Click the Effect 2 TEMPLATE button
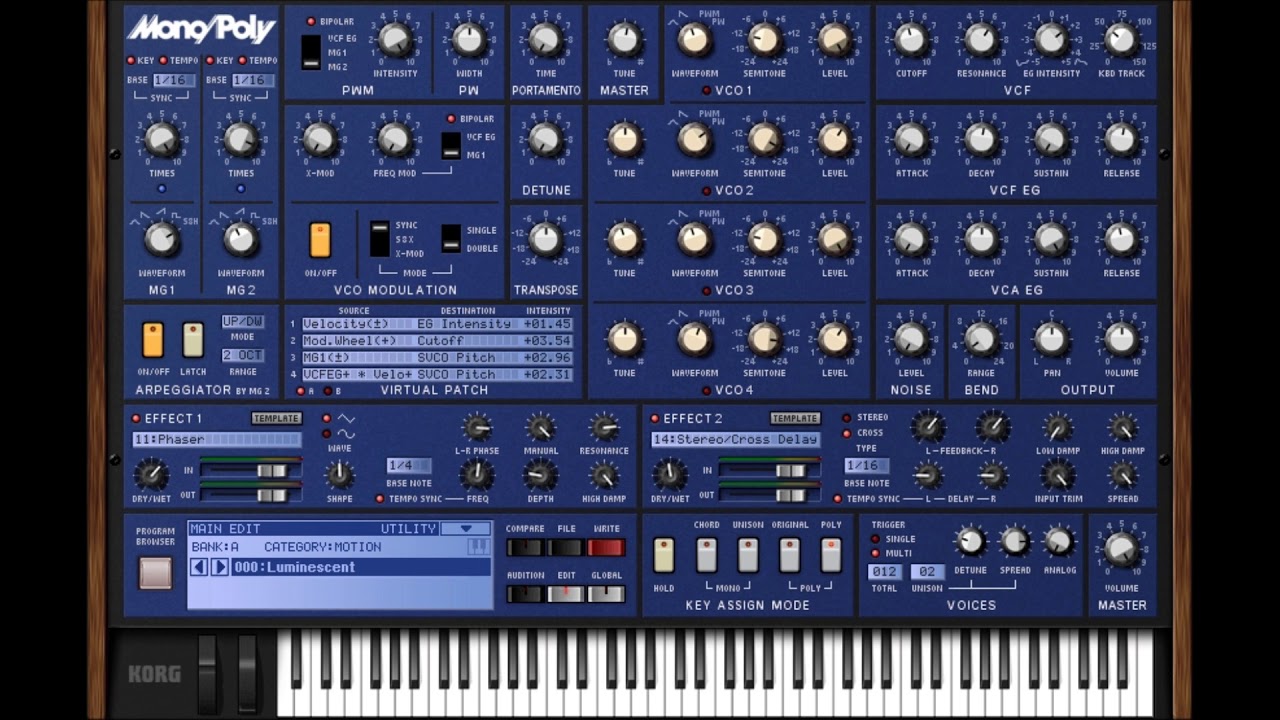The width and height of the screenshot is (1280, 720). [x=795, y=418]
